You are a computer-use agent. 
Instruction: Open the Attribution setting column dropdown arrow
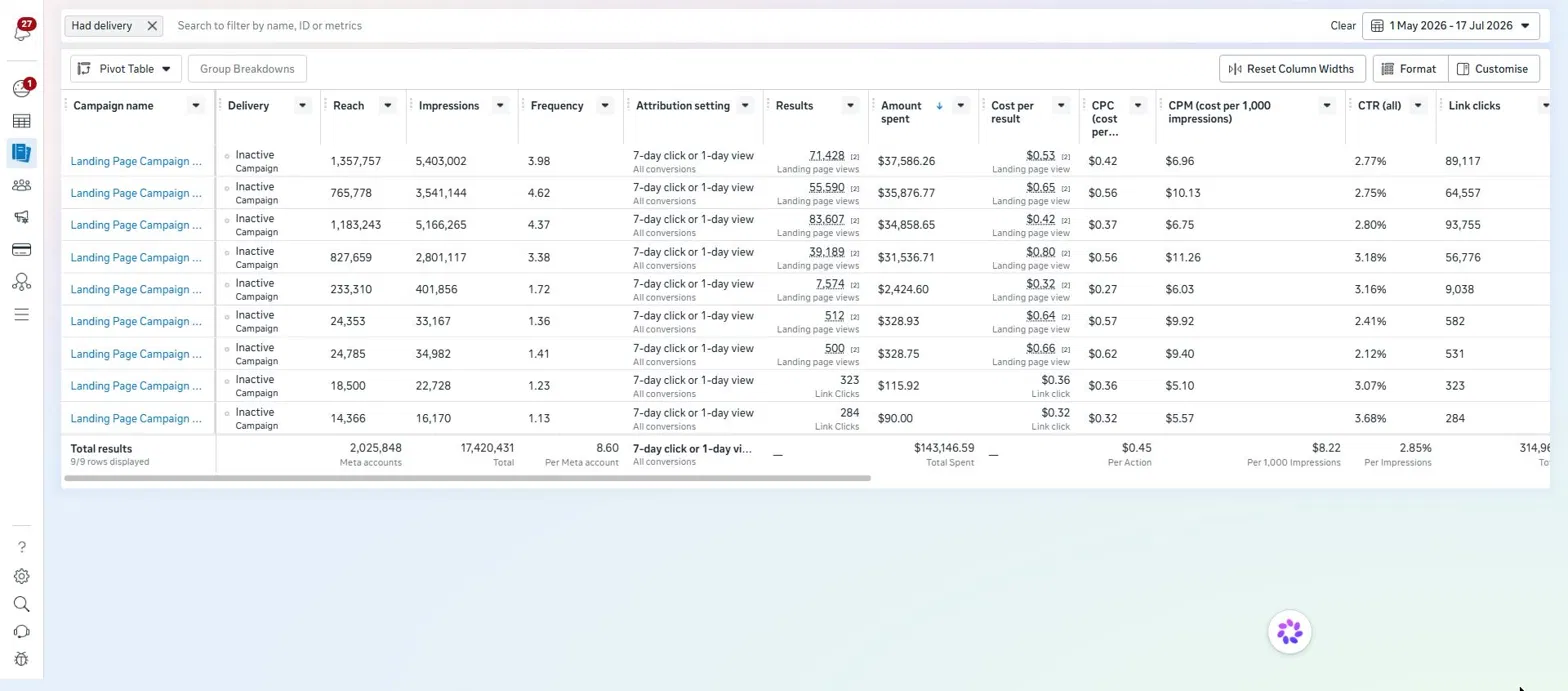click(745, 106)
